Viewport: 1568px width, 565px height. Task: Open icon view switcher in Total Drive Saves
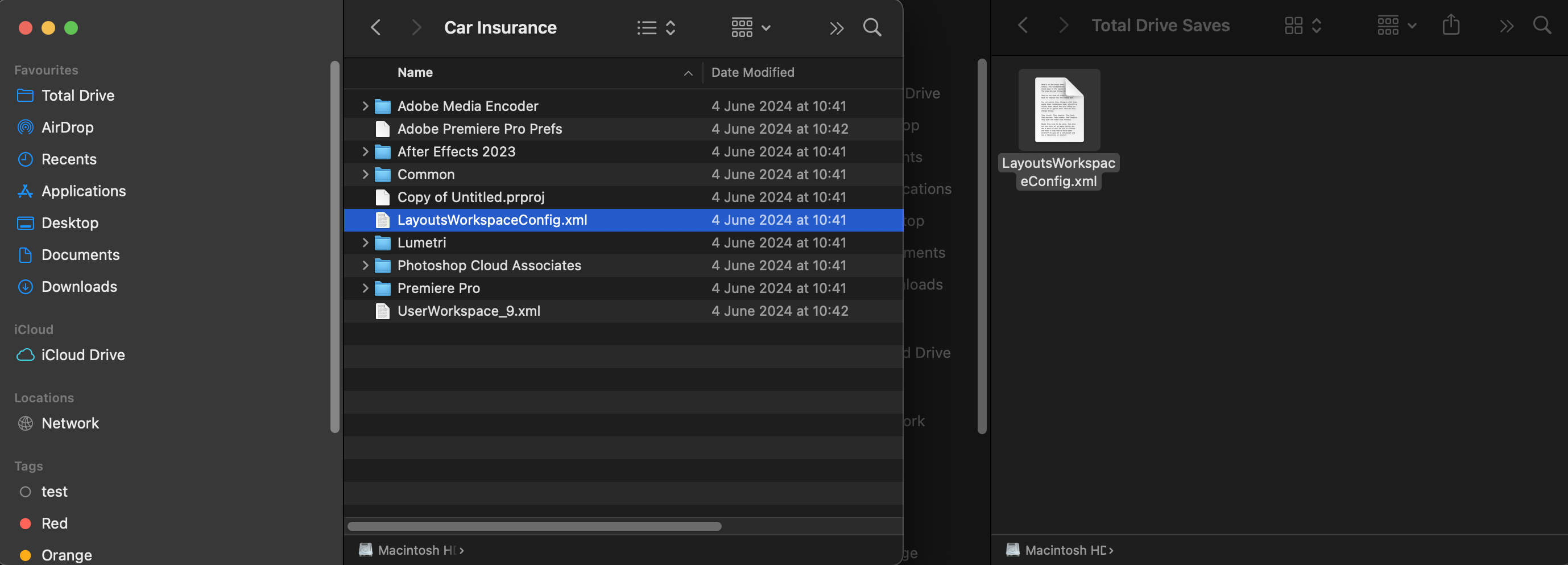pyautogui.click(x=1303, y=26)
